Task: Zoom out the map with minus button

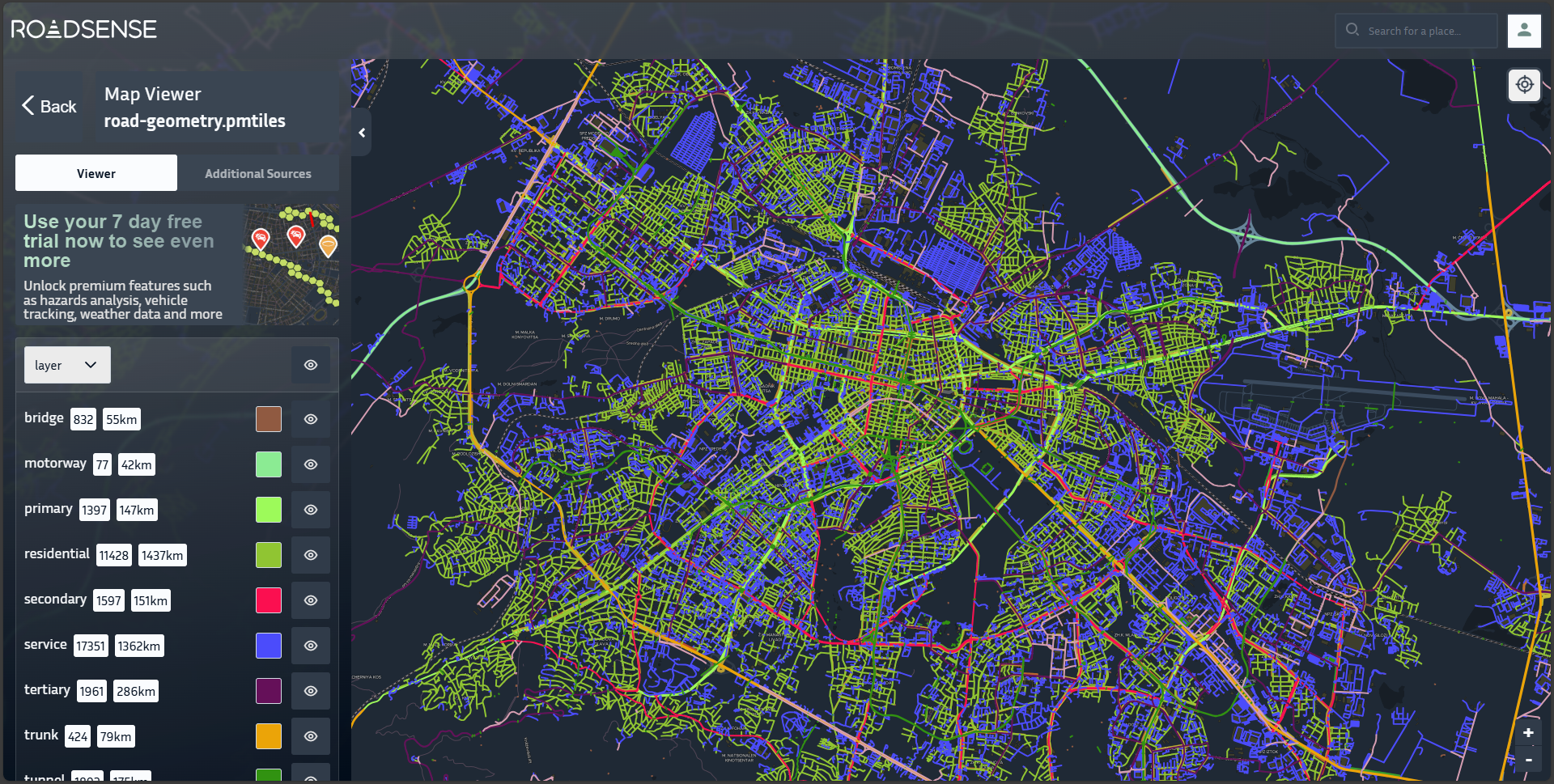Action: pyautogui.click(x=1528, y=760)
